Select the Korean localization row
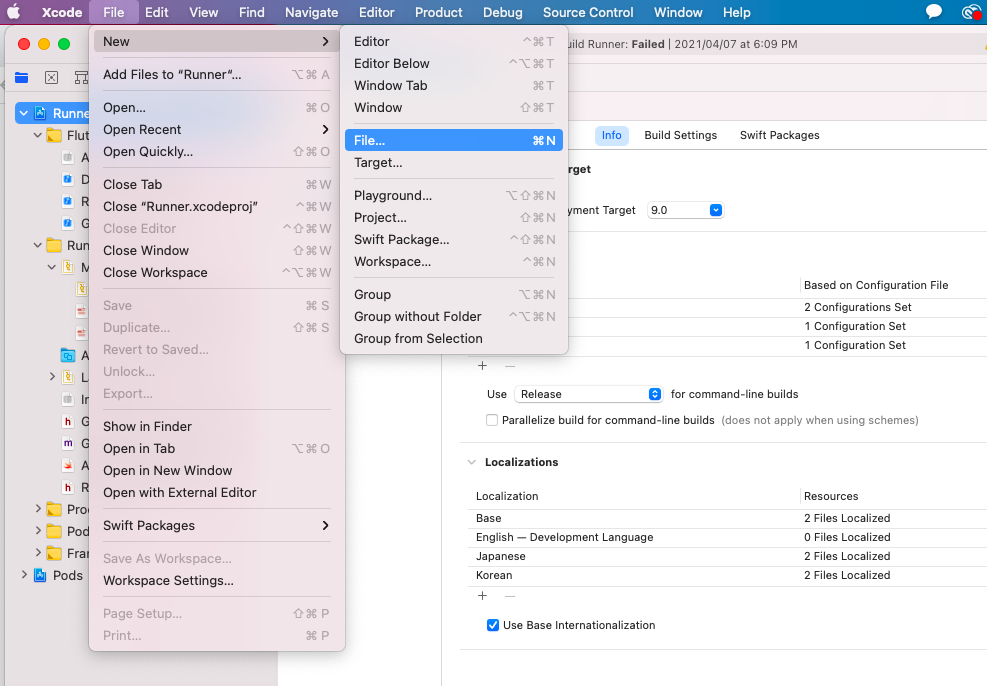 click(x=728, y=575)
